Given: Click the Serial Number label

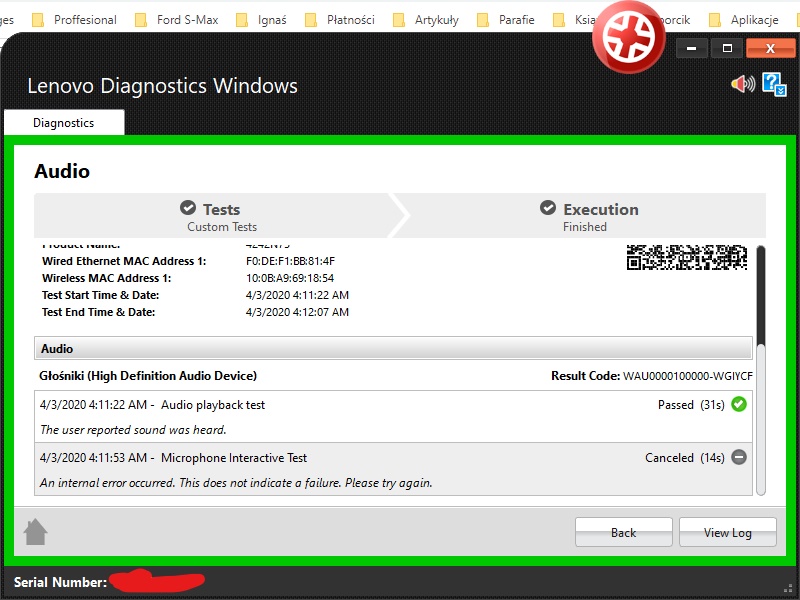Looking at the screenshot, I should (60, 582).
